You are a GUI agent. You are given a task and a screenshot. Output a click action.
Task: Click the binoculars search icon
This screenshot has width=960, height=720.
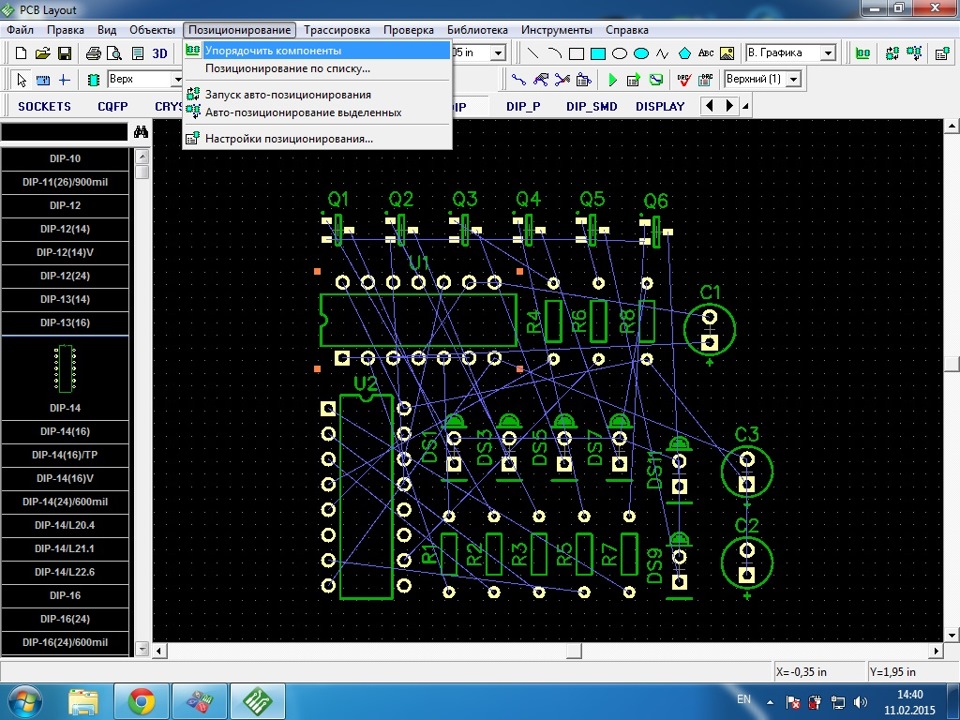click(x=141, y=132)
